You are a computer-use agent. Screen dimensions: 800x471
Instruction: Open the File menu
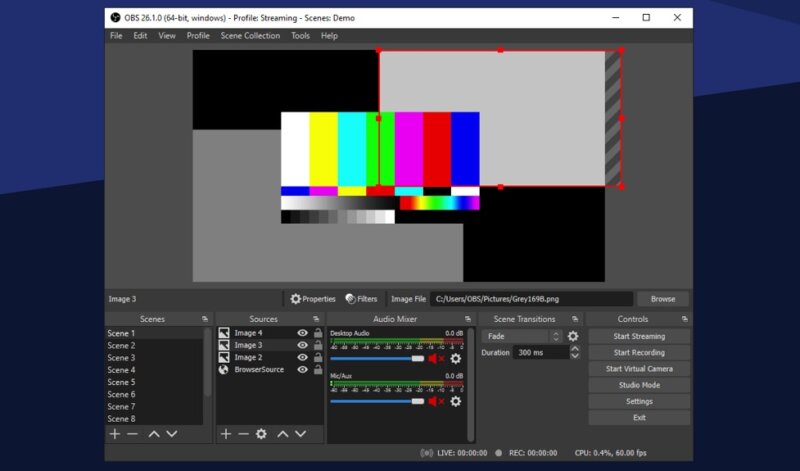pyautogui.click(x=116, y=36)
